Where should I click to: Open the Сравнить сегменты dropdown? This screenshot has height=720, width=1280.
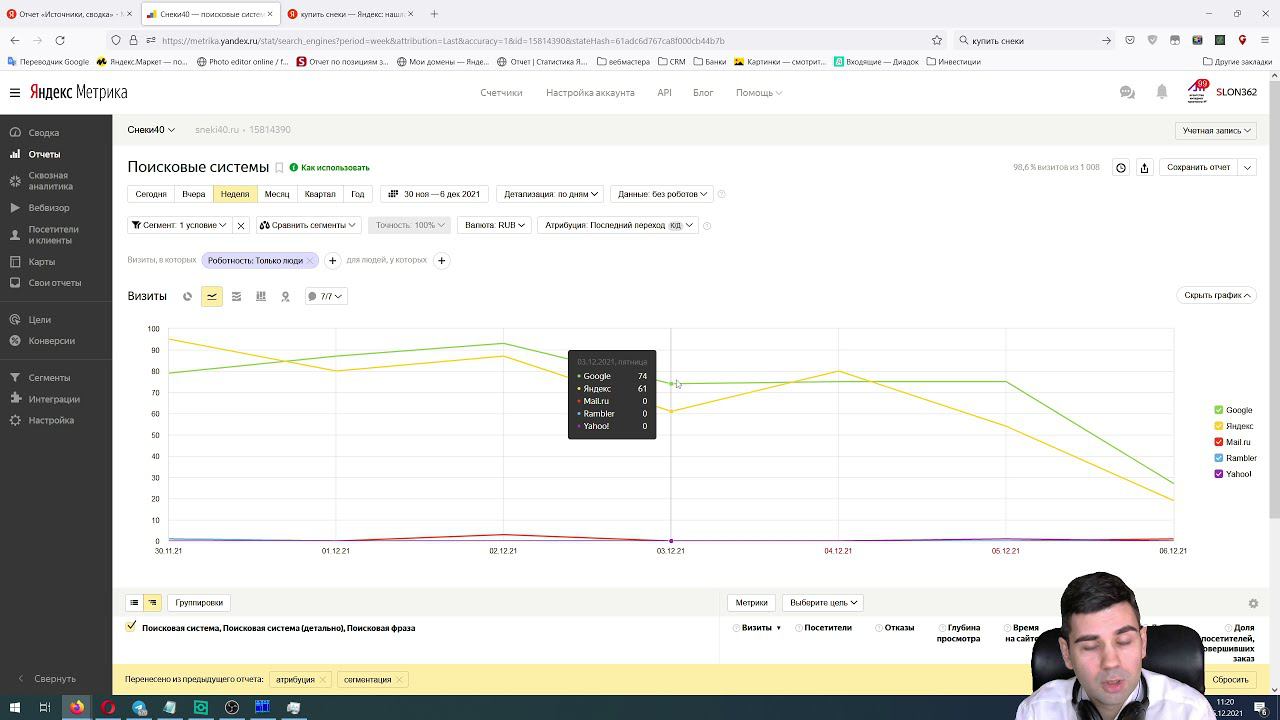pos(308,225)
